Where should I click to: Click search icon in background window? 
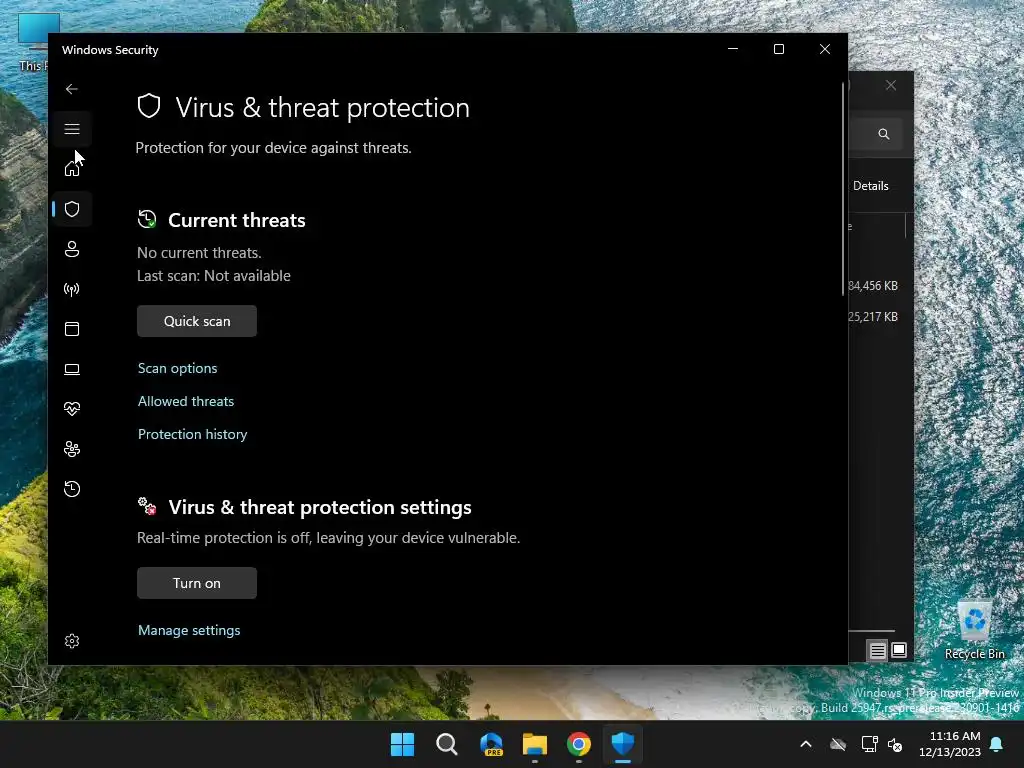pyautogui.click(x=884, y=134)
